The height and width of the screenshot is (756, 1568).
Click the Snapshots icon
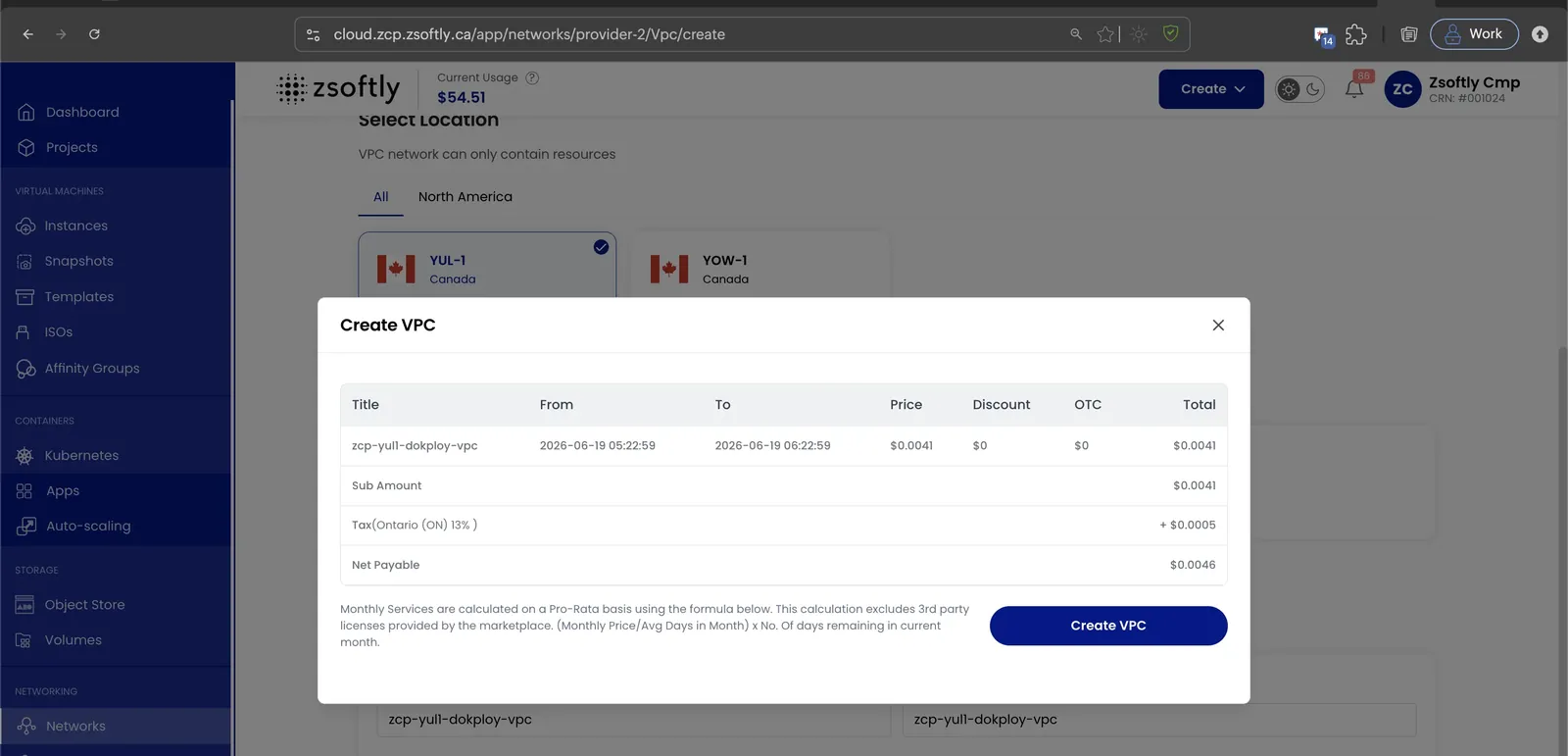(24, 262)
